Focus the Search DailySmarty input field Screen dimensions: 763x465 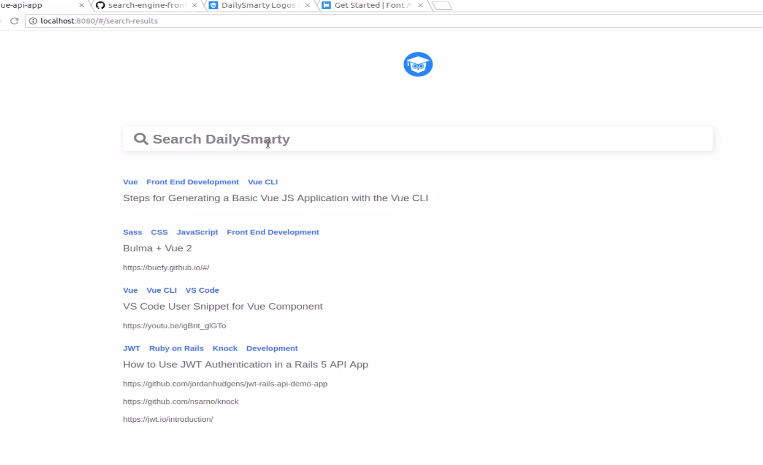point(418,139)
